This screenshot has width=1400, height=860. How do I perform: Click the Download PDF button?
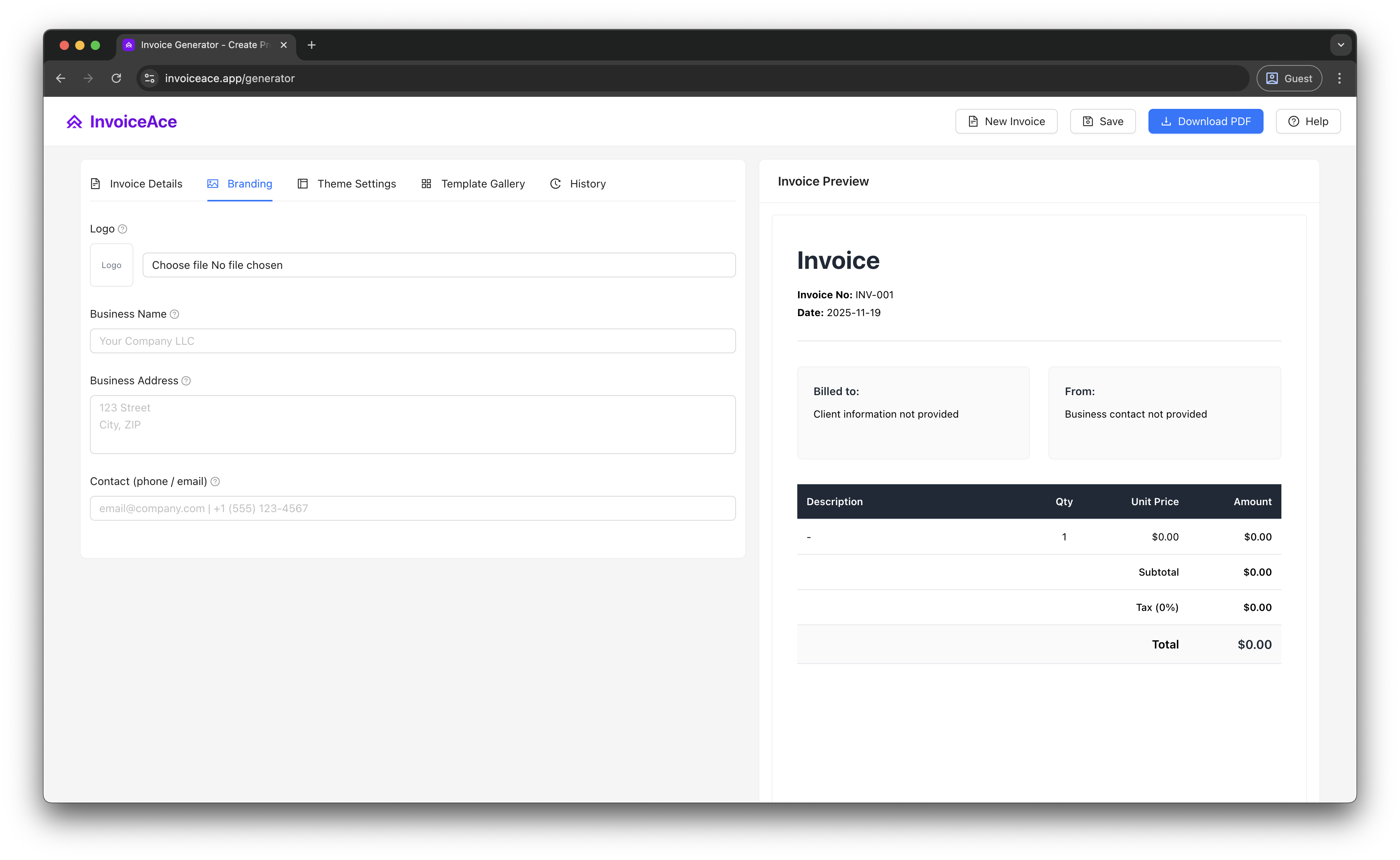click(1205, 121)
